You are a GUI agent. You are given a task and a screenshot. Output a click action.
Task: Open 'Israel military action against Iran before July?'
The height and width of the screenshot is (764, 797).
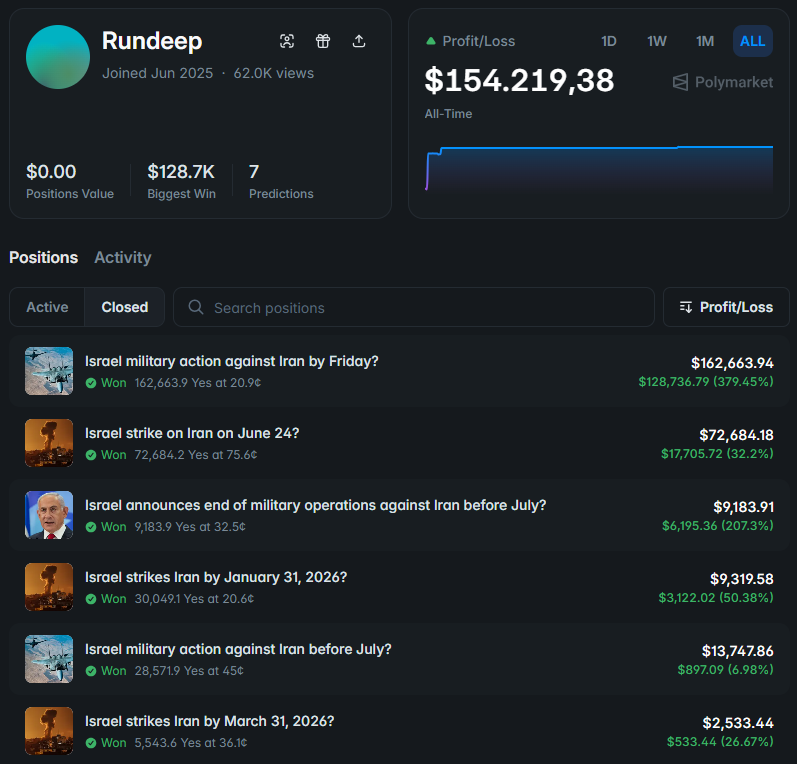click(x=238, y=649)
